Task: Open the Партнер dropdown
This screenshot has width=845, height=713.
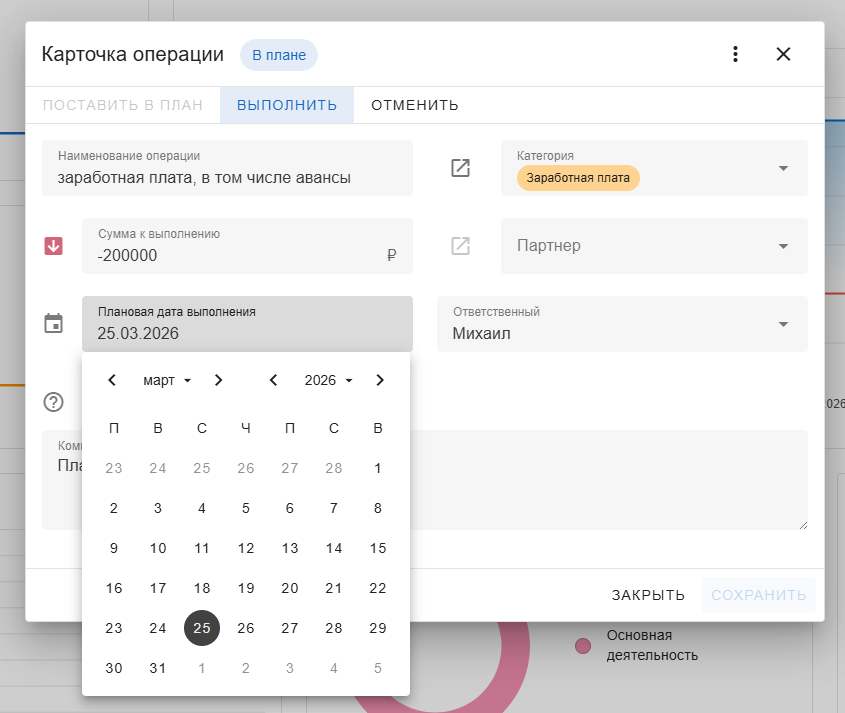Action: click(x=783, y=246)
